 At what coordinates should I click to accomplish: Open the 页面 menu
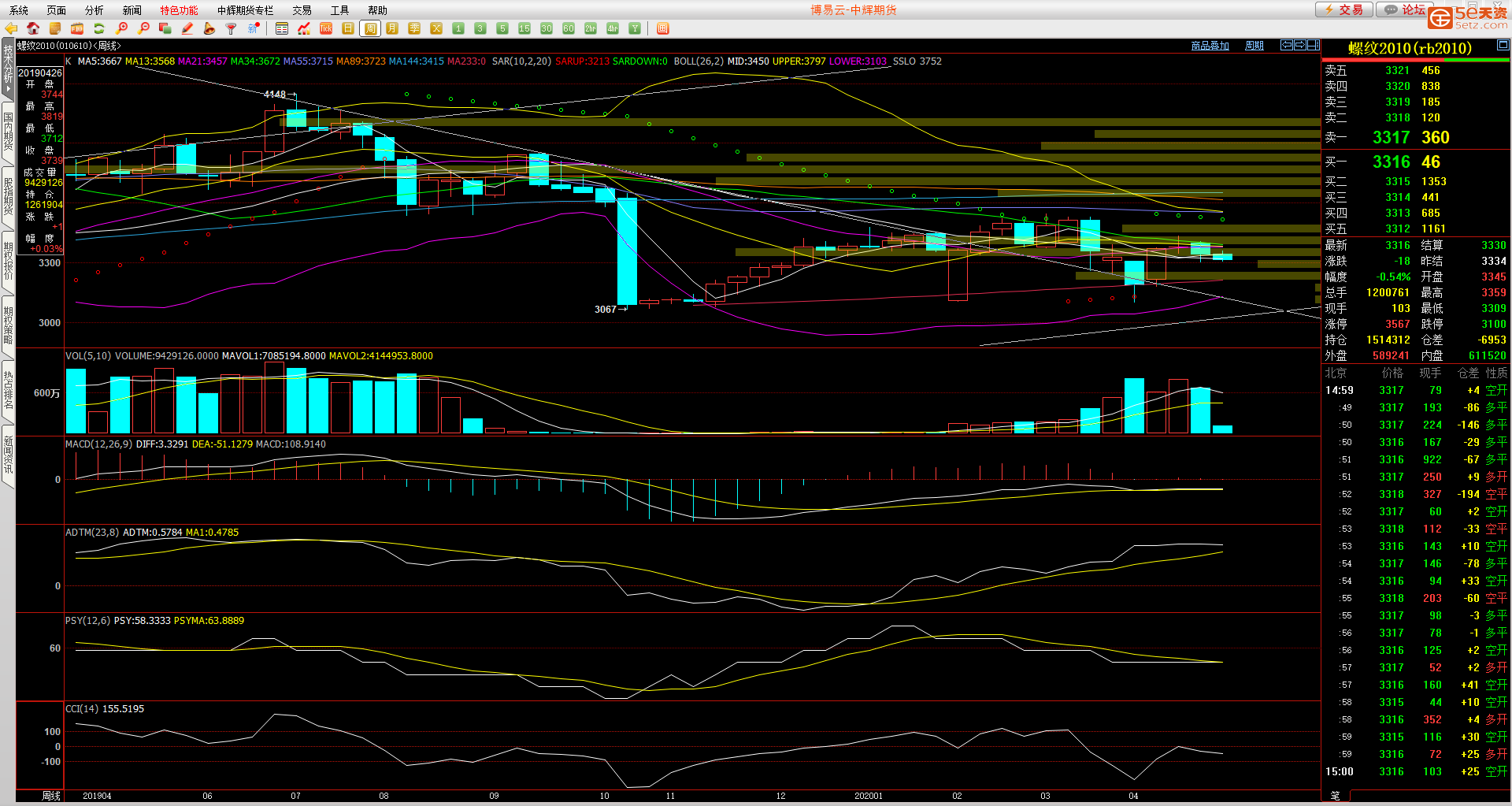(x=57, y=10)
